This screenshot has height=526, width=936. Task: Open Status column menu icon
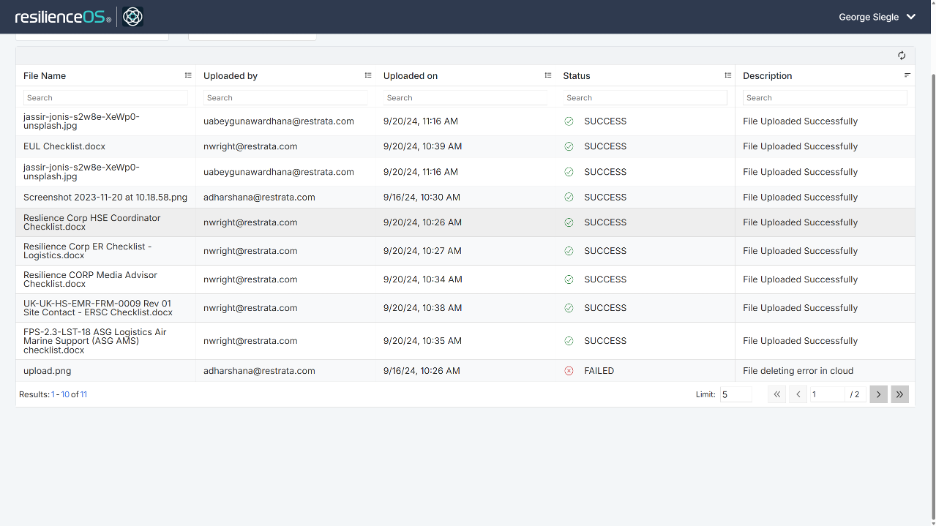click(x=727, y=75)
